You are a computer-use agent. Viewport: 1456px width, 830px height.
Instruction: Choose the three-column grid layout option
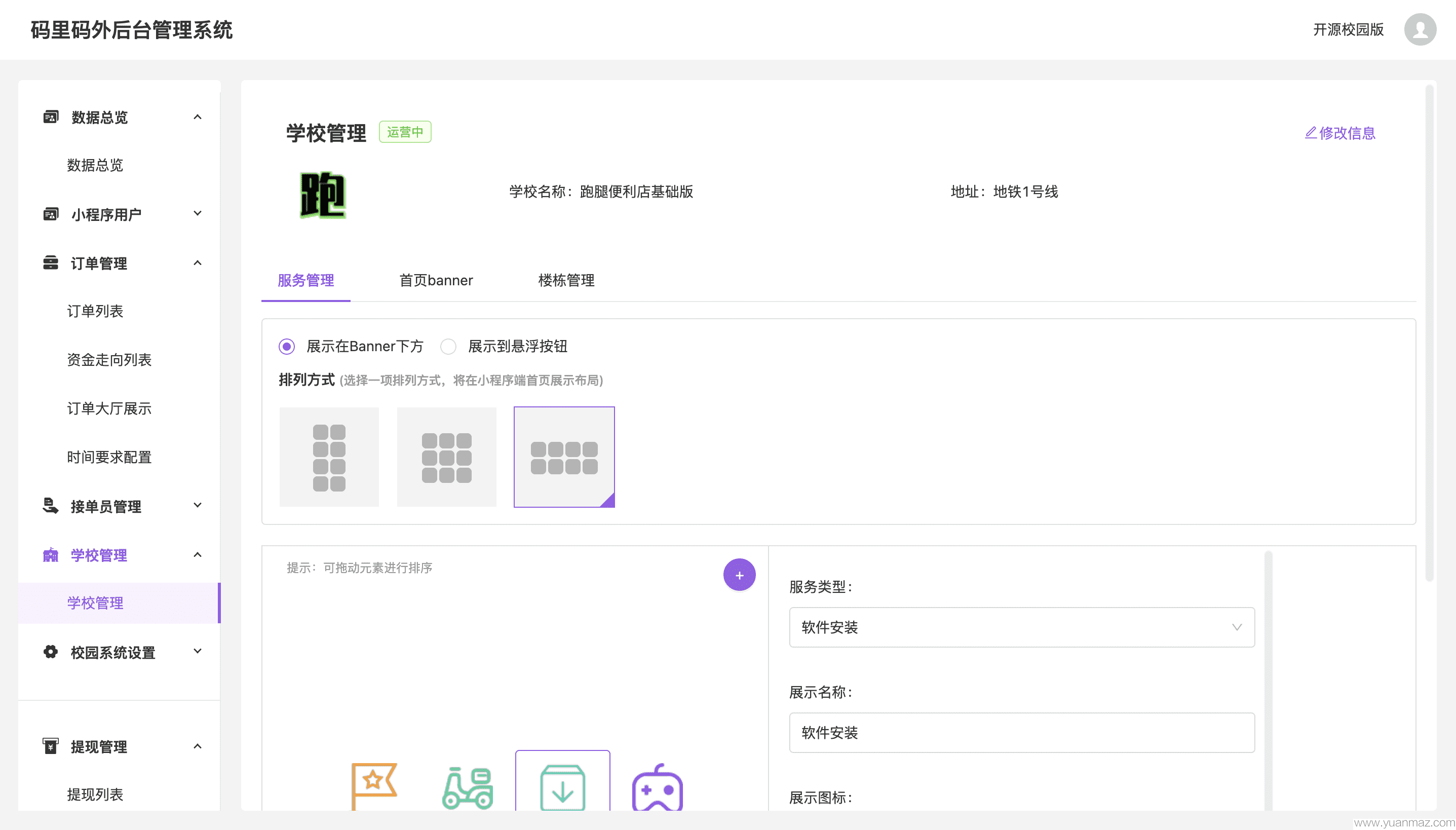(x=446, y=457)
